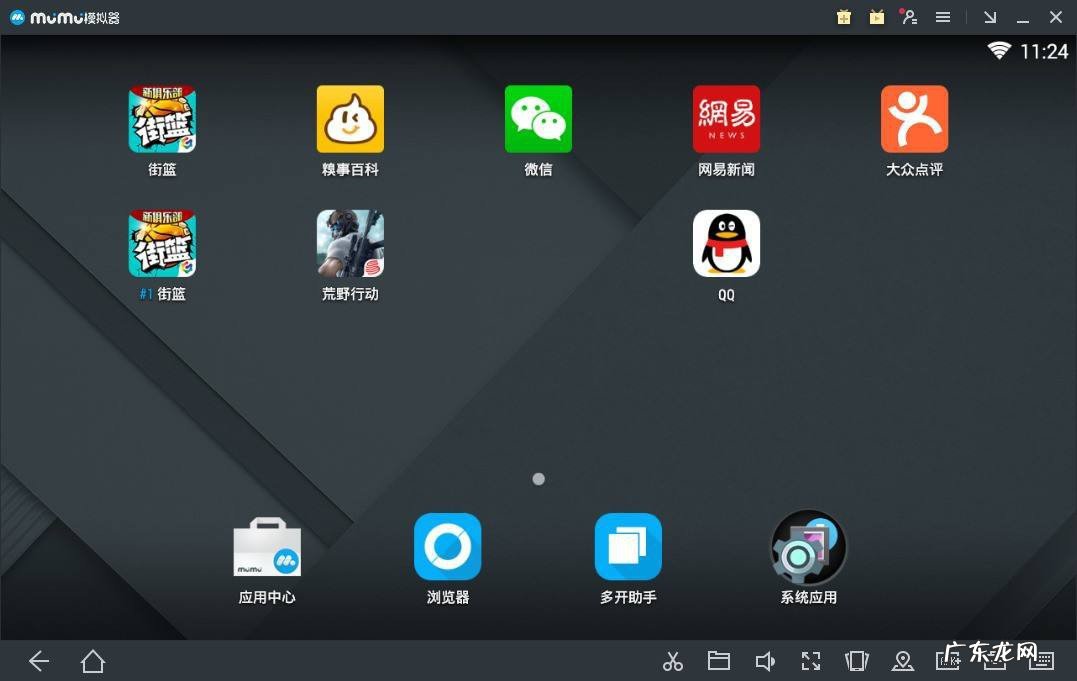
Task: Open the shared folder from the bottom toolbar
Action: coord(719,661)
